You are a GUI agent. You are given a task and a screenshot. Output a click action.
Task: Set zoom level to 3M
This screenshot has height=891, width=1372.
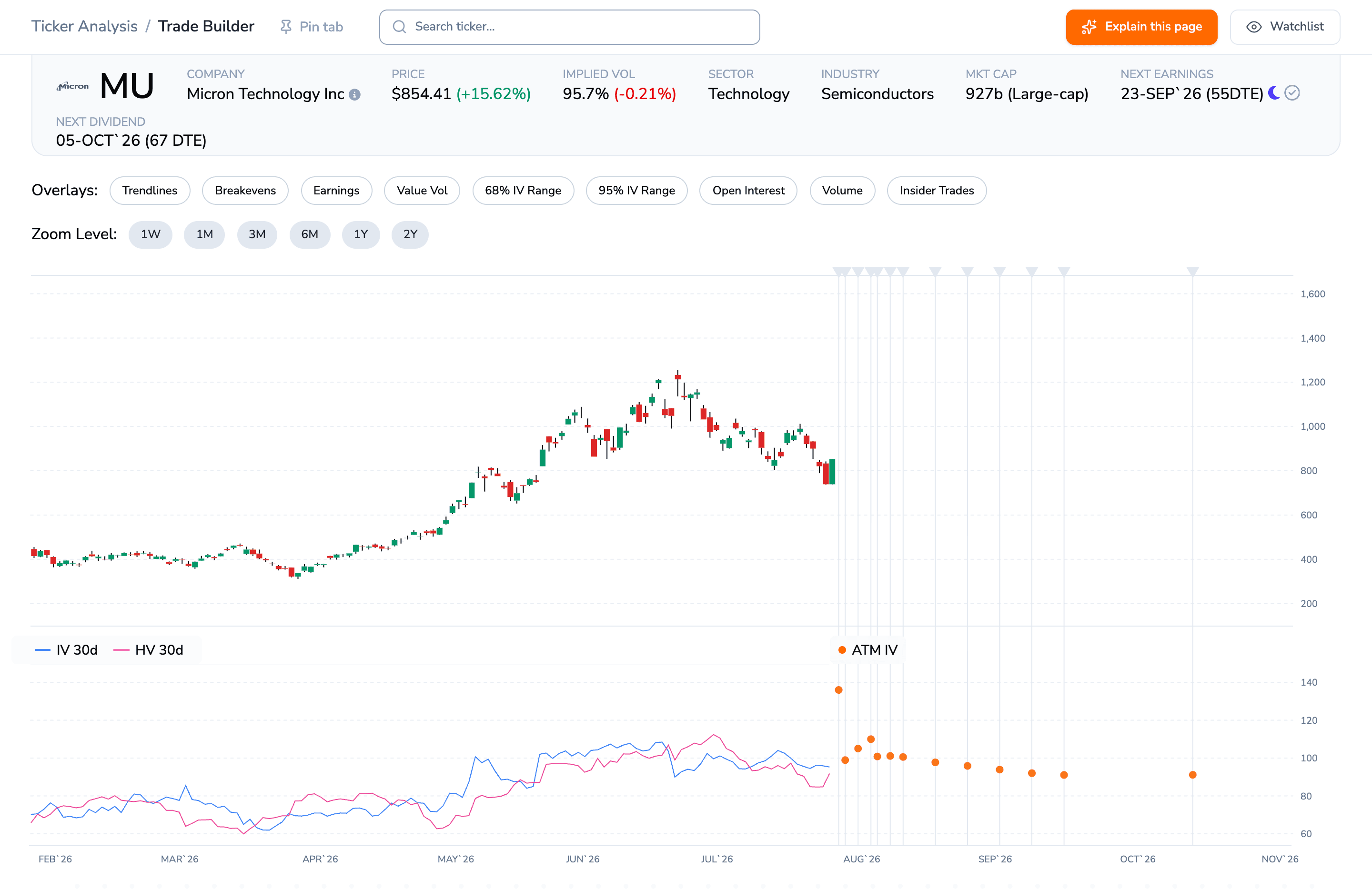pos(257,234)
